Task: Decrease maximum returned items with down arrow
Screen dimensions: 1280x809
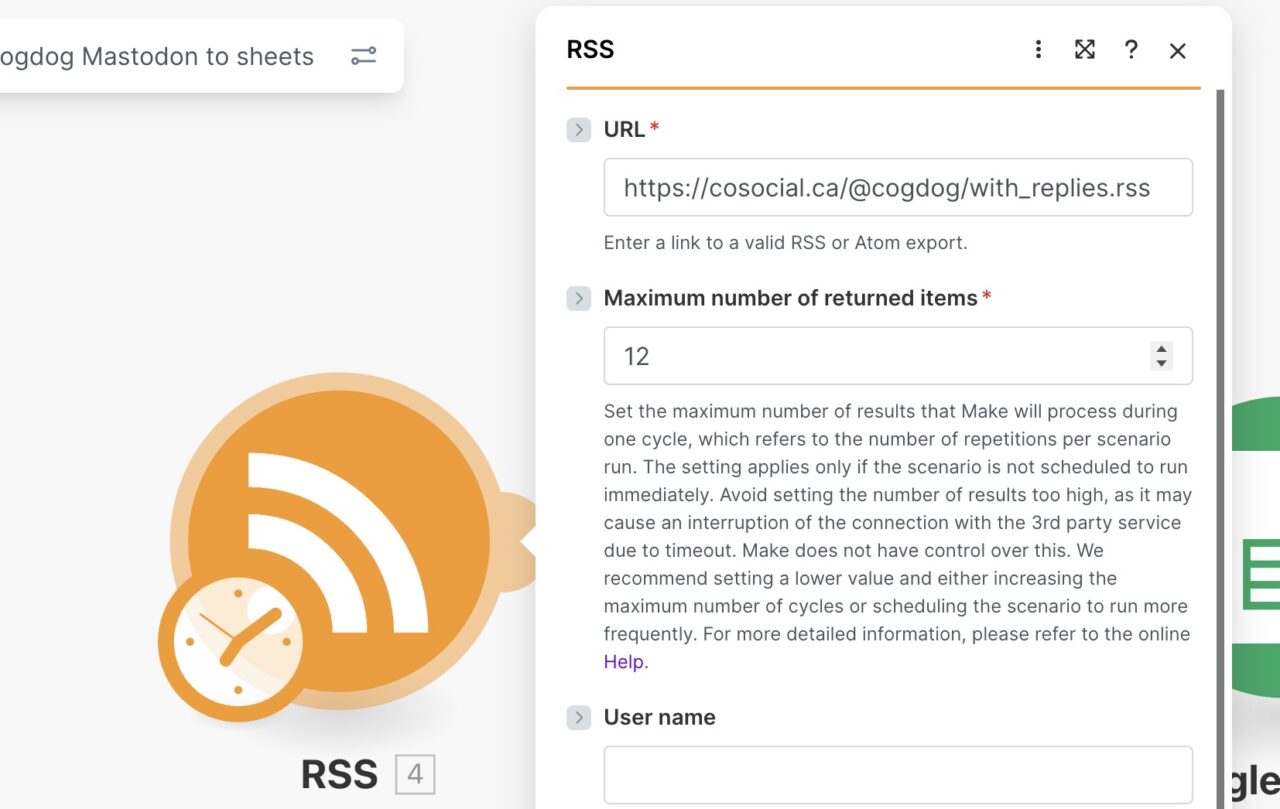Action: point(1161,363)
